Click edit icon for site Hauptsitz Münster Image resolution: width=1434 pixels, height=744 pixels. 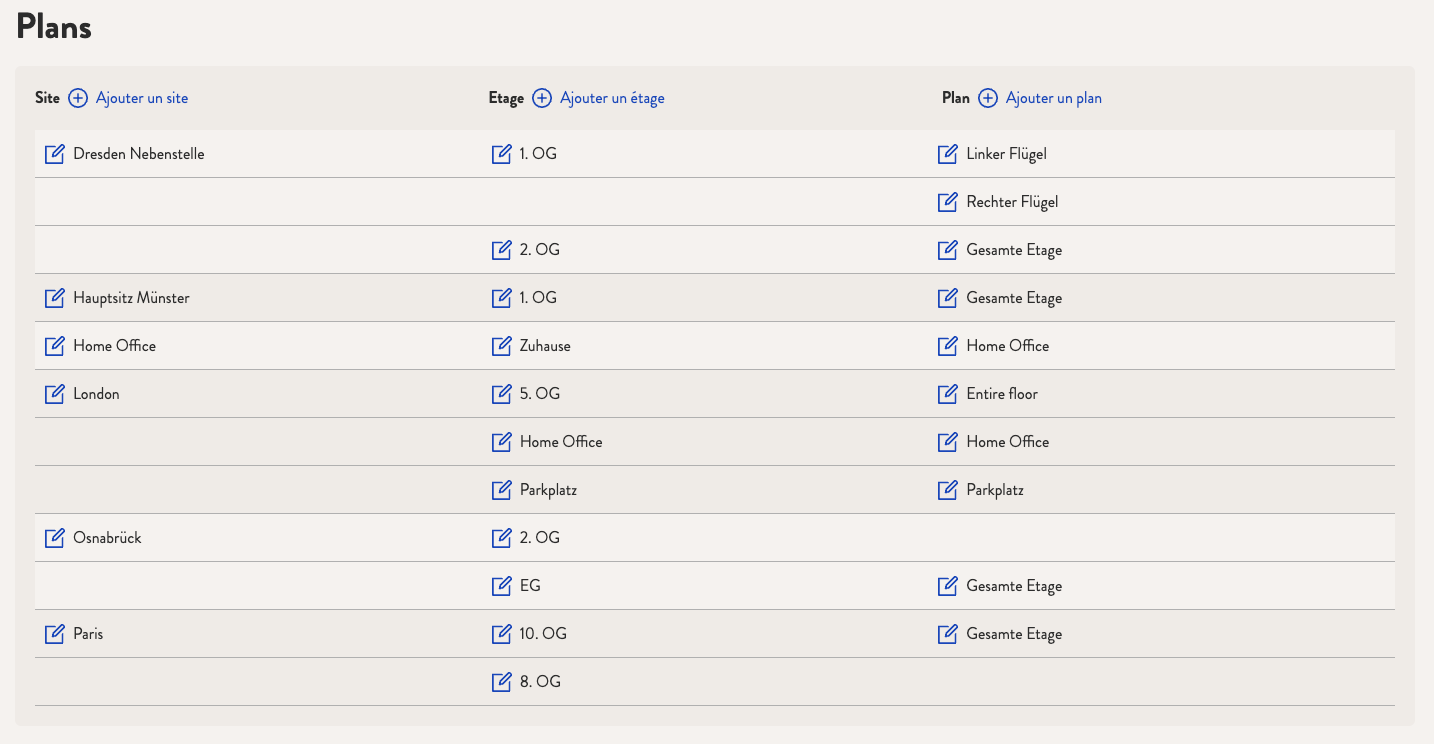point(55,298)
